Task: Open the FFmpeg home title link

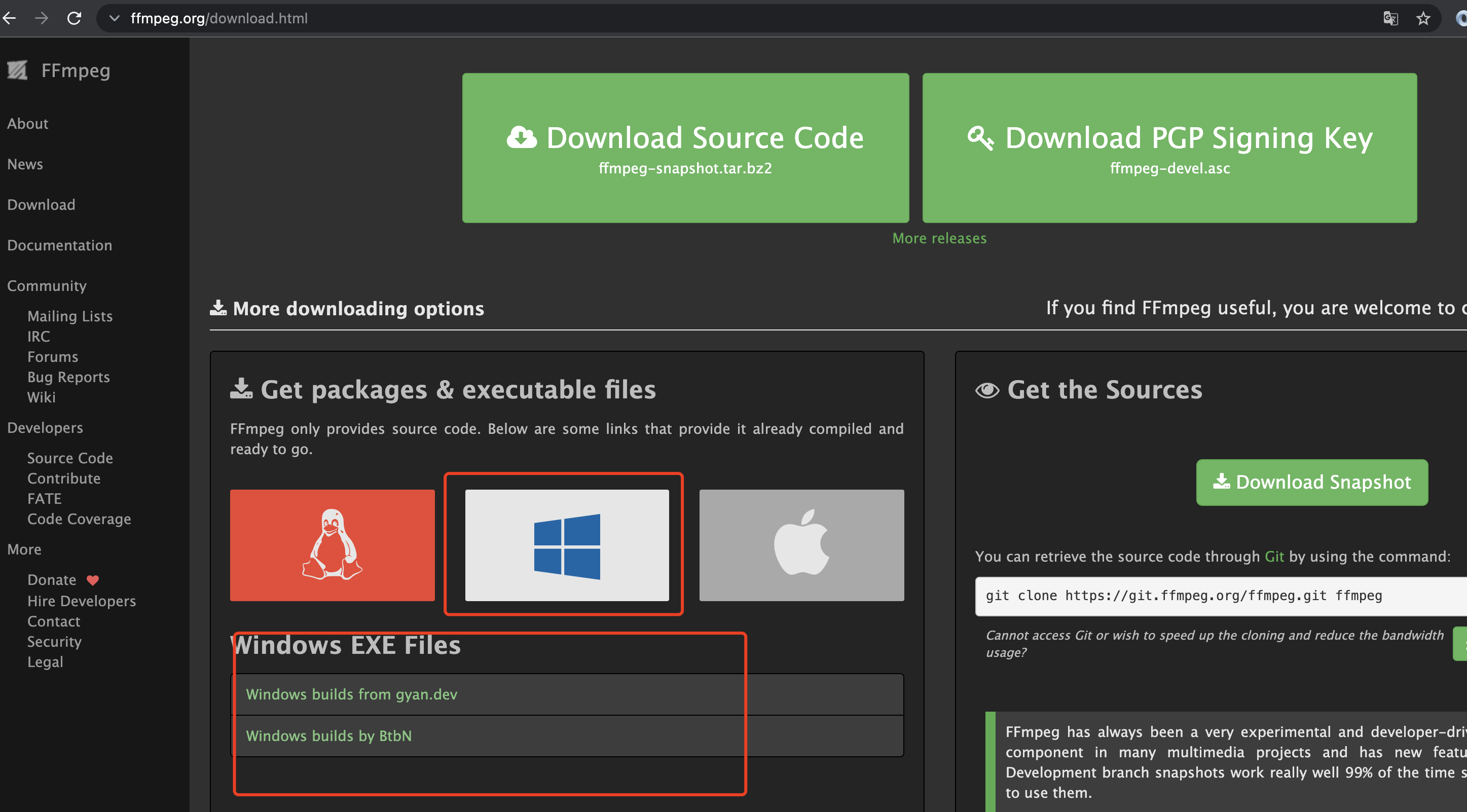Action: [76, 70]
